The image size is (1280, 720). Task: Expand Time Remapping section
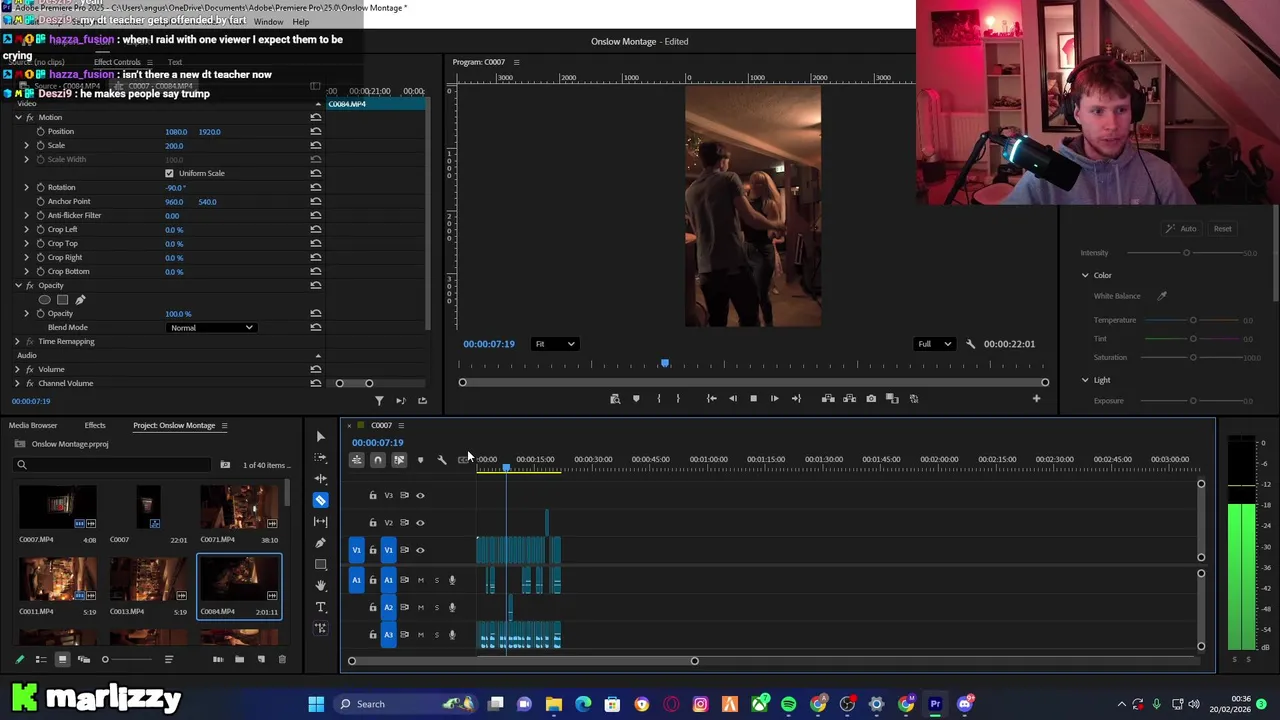(x=17, y=341)
